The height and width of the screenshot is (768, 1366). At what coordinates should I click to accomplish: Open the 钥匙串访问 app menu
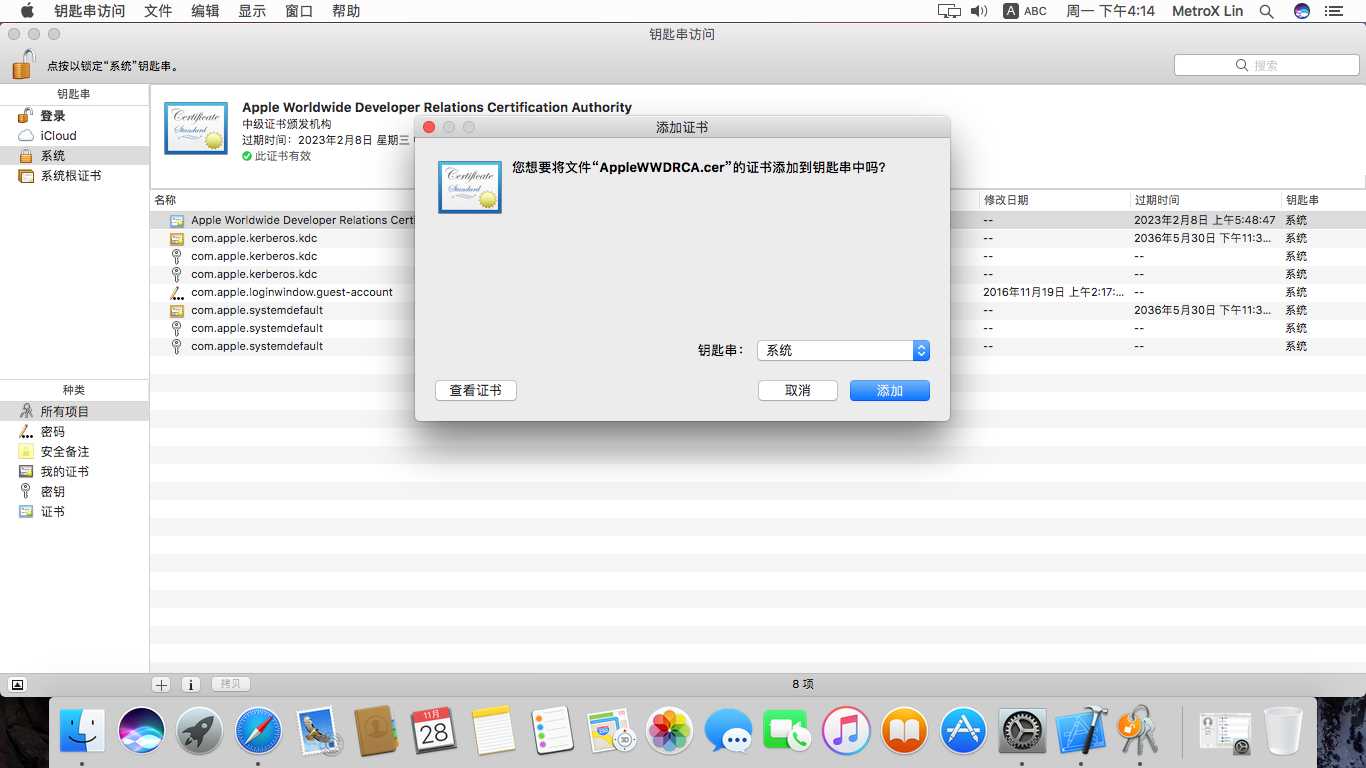pos(90,11)
